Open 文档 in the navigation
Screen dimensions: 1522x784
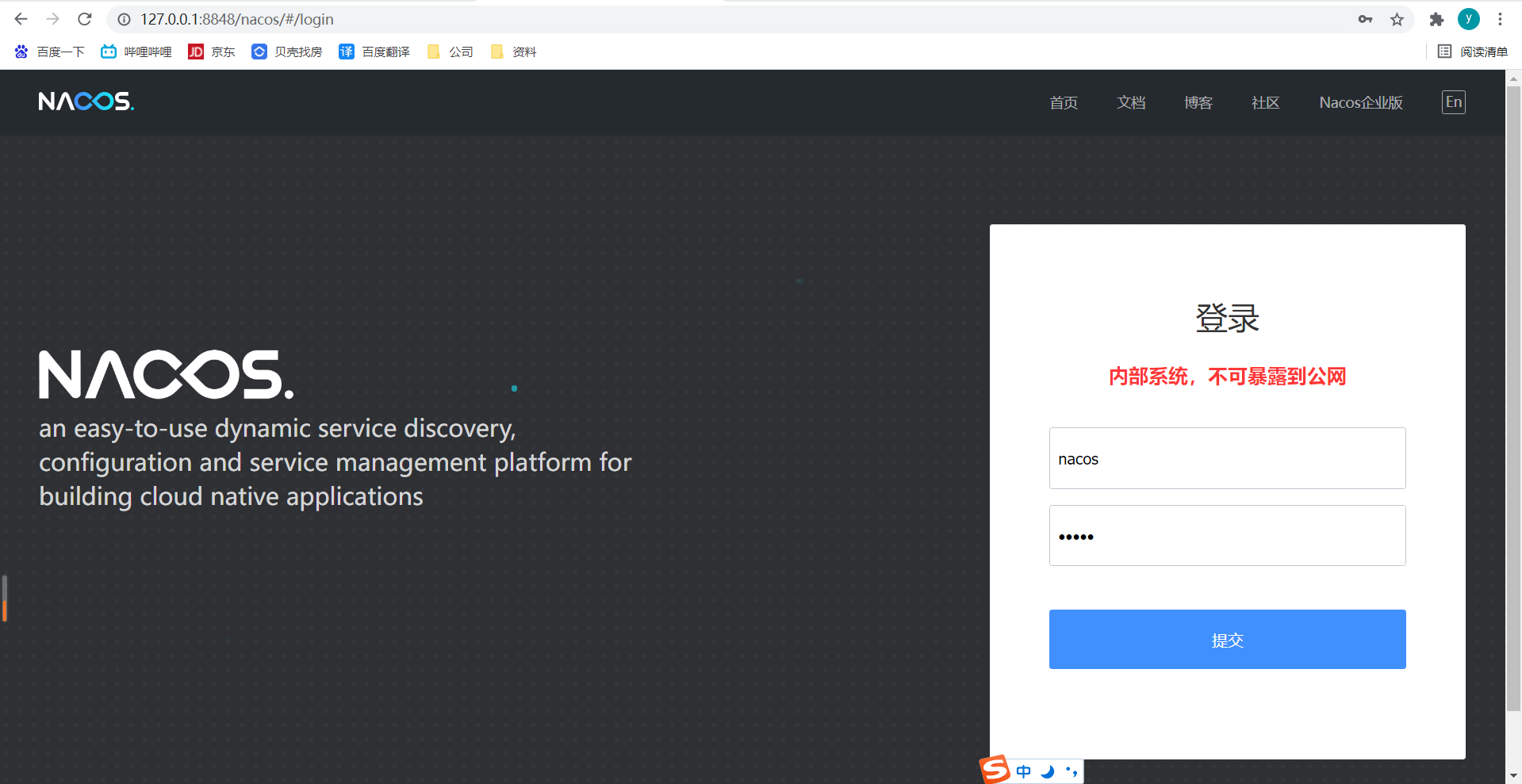coord(1131,102)
